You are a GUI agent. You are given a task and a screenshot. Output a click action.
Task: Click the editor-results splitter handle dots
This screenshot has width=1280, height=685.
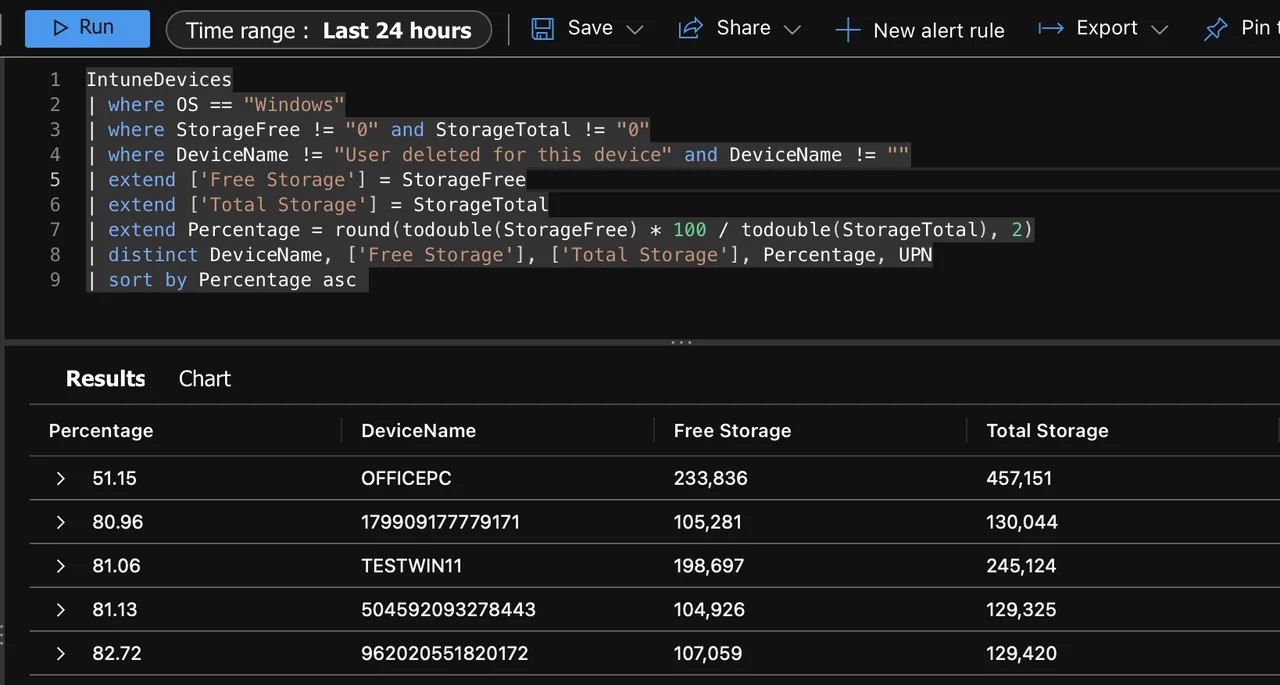(x=681, y=342)
